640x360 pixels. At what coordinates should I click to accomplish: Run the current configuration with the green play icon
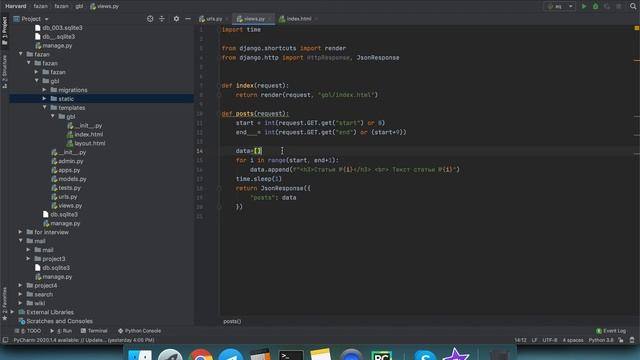coord(584,6)
